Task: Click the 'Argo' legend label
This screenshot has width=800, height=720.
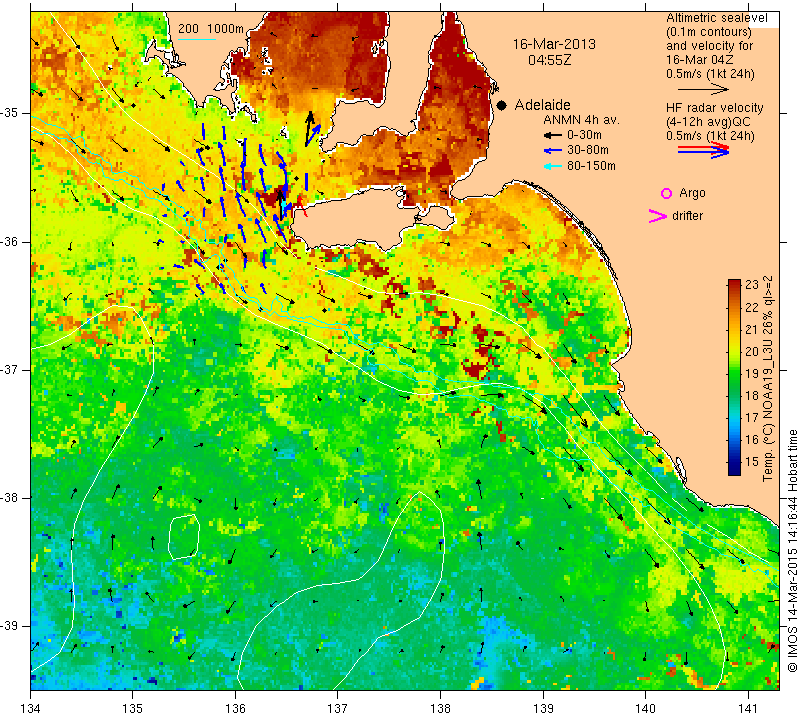Action: pos(692,193)
